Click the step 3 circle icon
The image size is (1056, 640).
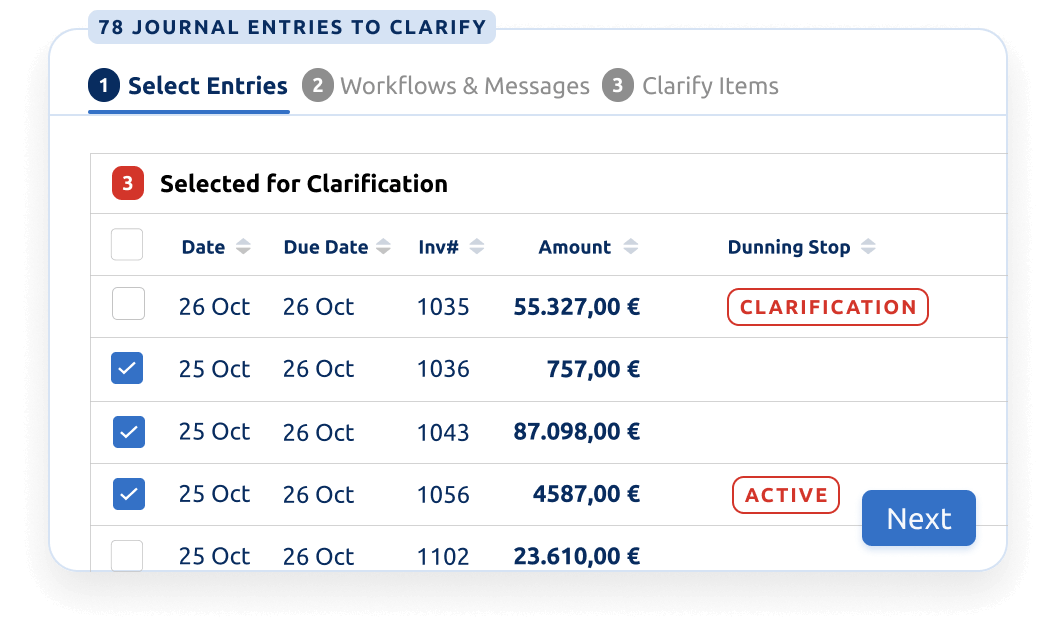618,86
